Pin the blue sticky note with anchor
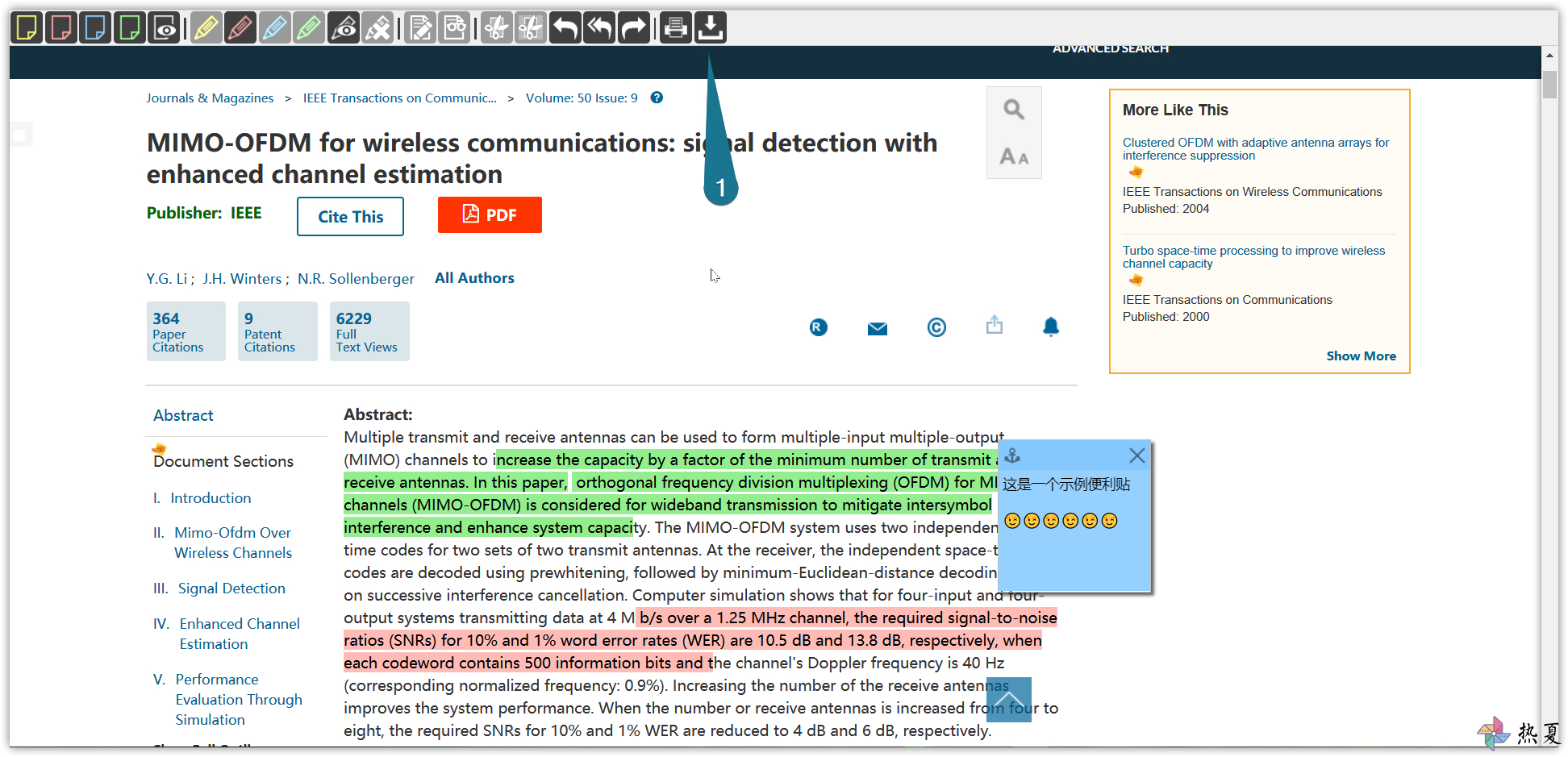The image size is (1568, 757). pyautogui.click(x=1012, y=455)
